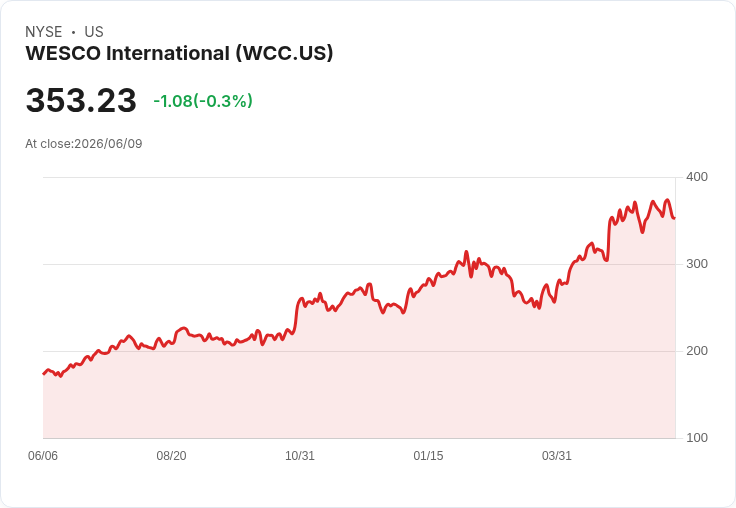Select the 08/20 date axis label
This screenshot has height=508, width=736.
(x=171, y=456)
